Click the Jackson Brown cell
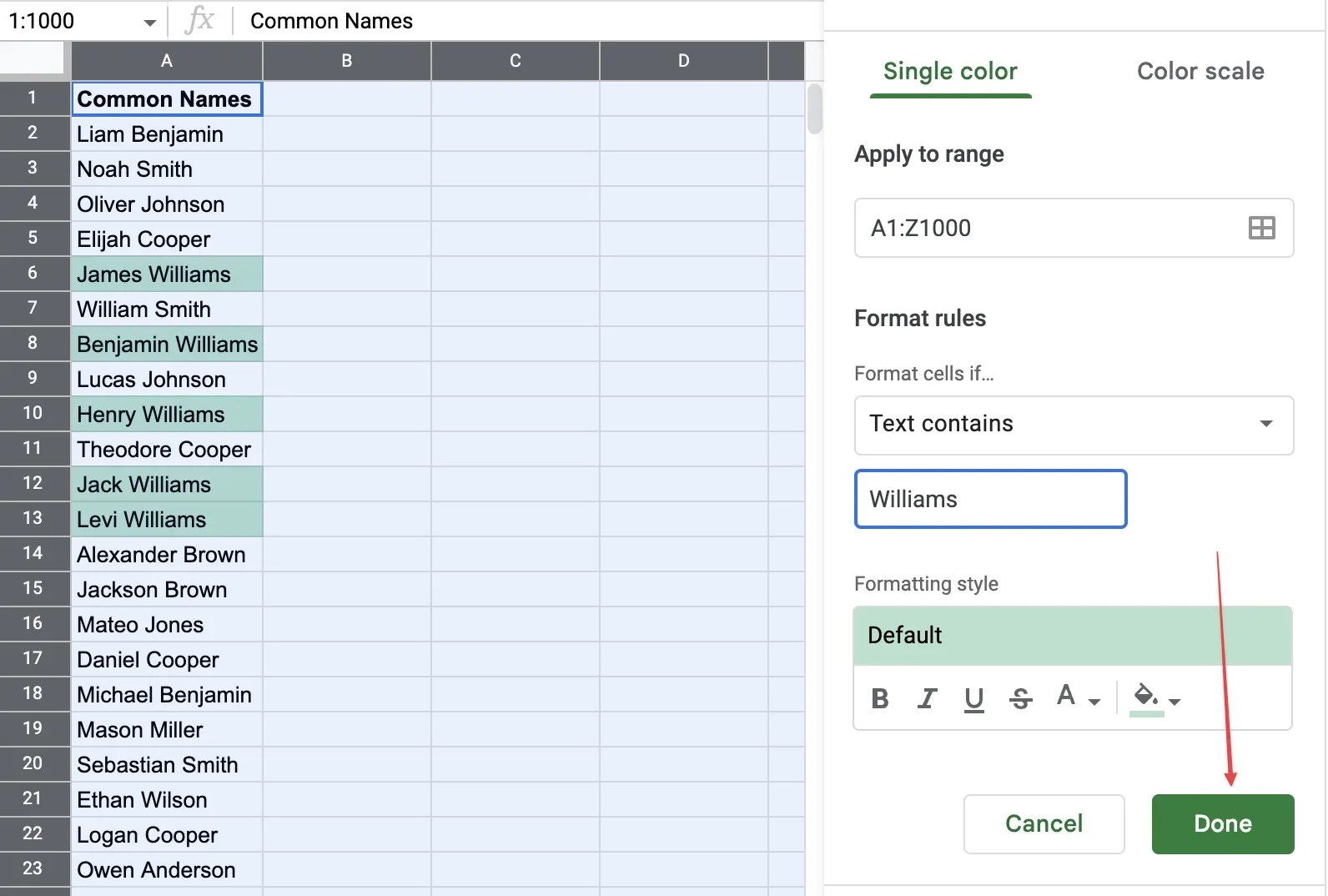Viewport: 1328px width, 896px height. [x=167, y=589]
